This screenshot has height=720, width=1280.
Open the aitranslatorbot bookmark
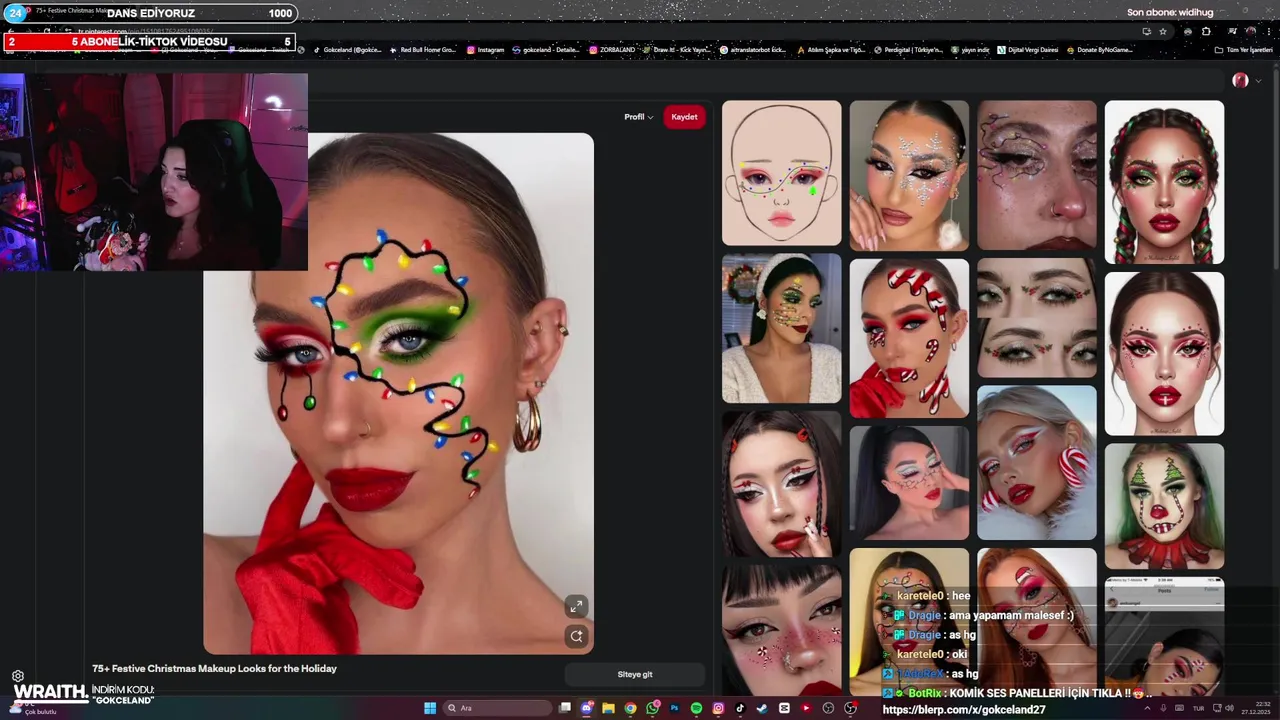752,50
